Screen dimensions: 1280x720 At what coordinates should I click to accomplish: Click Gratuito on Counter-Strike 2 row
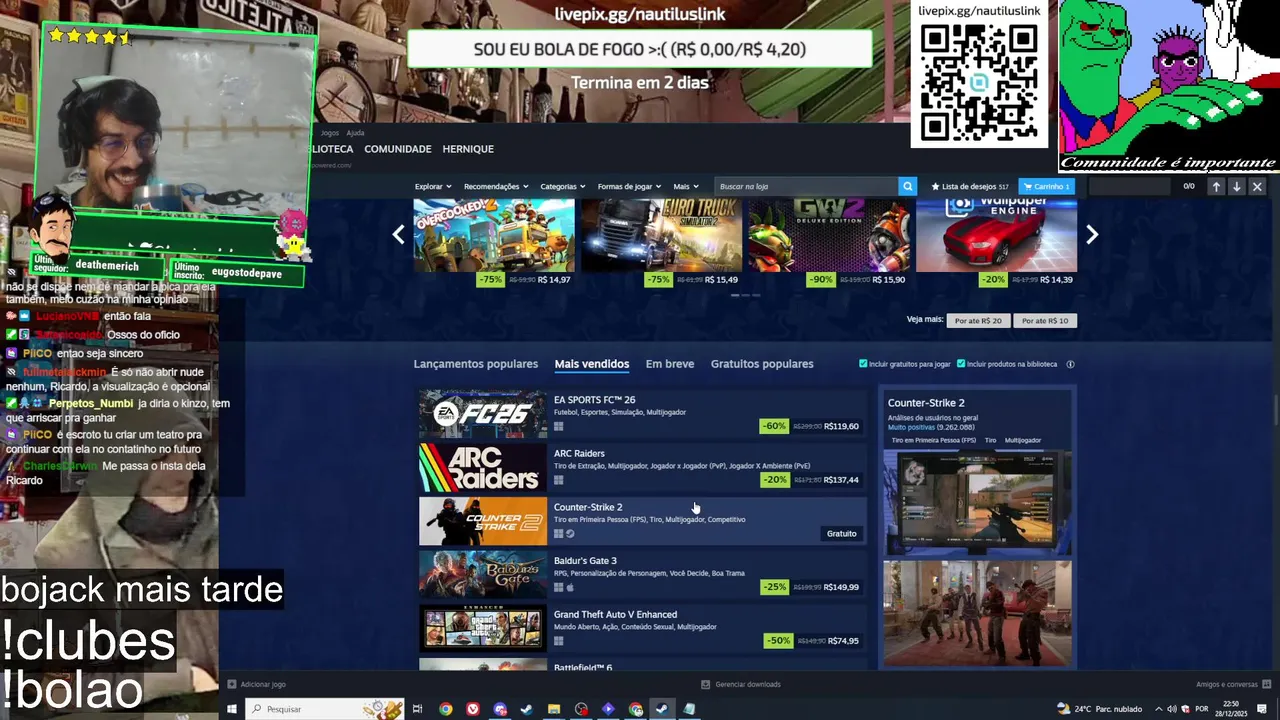coord(841,533)
